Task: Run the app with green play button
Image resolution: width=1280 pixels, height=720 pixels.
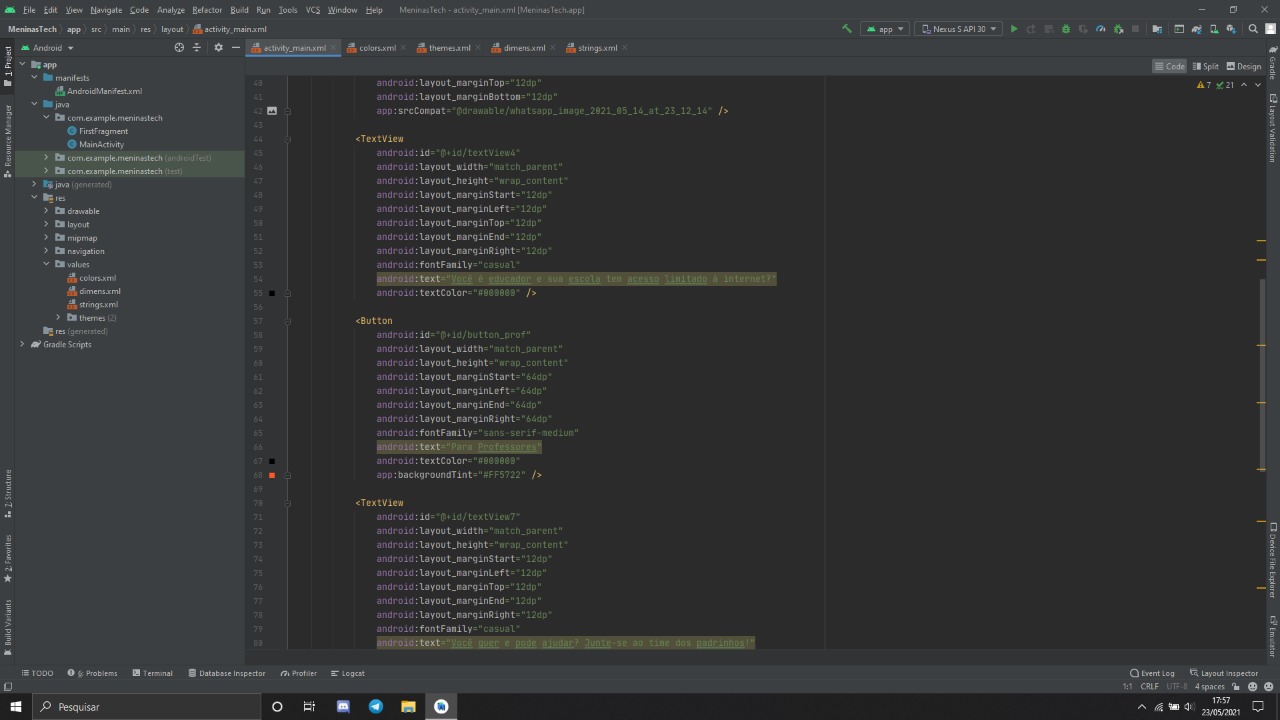Action: [x=1014, y=29]
